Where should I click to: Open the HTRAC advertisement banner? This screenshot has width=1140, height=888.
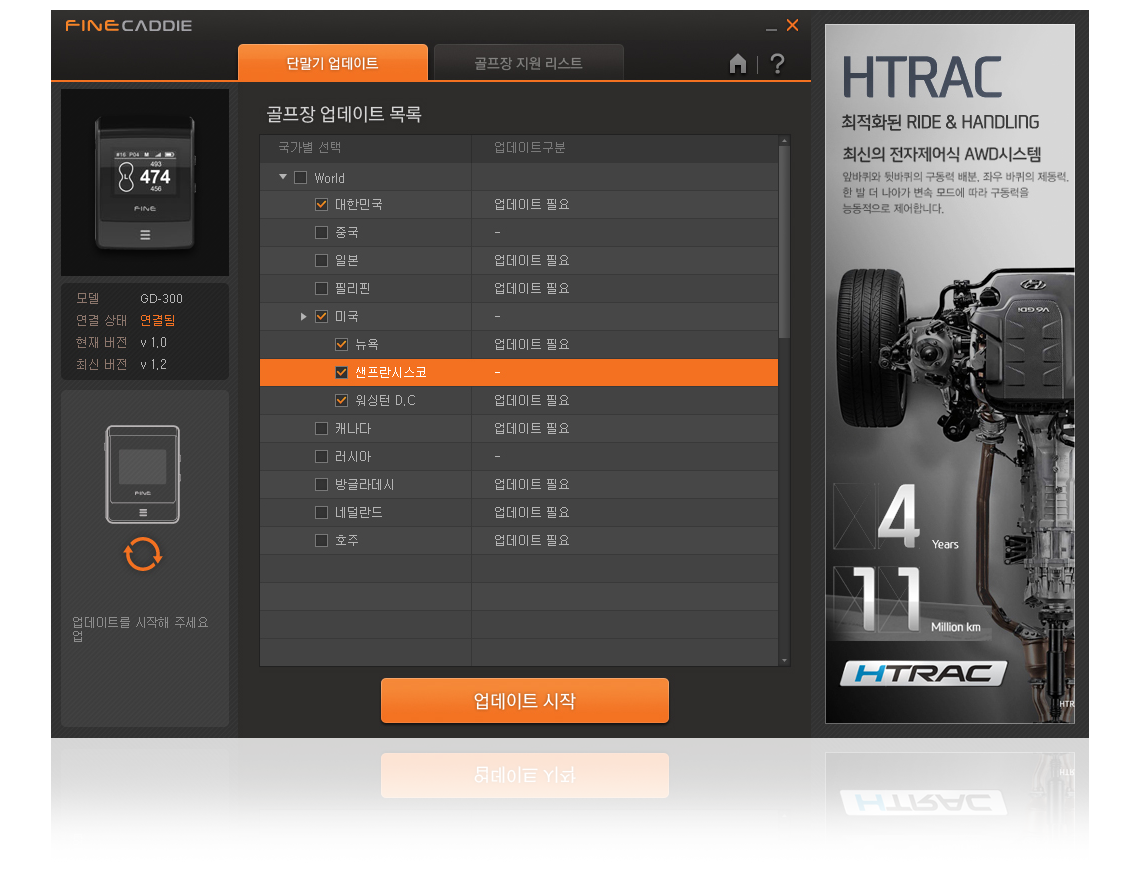click(950, 374)
